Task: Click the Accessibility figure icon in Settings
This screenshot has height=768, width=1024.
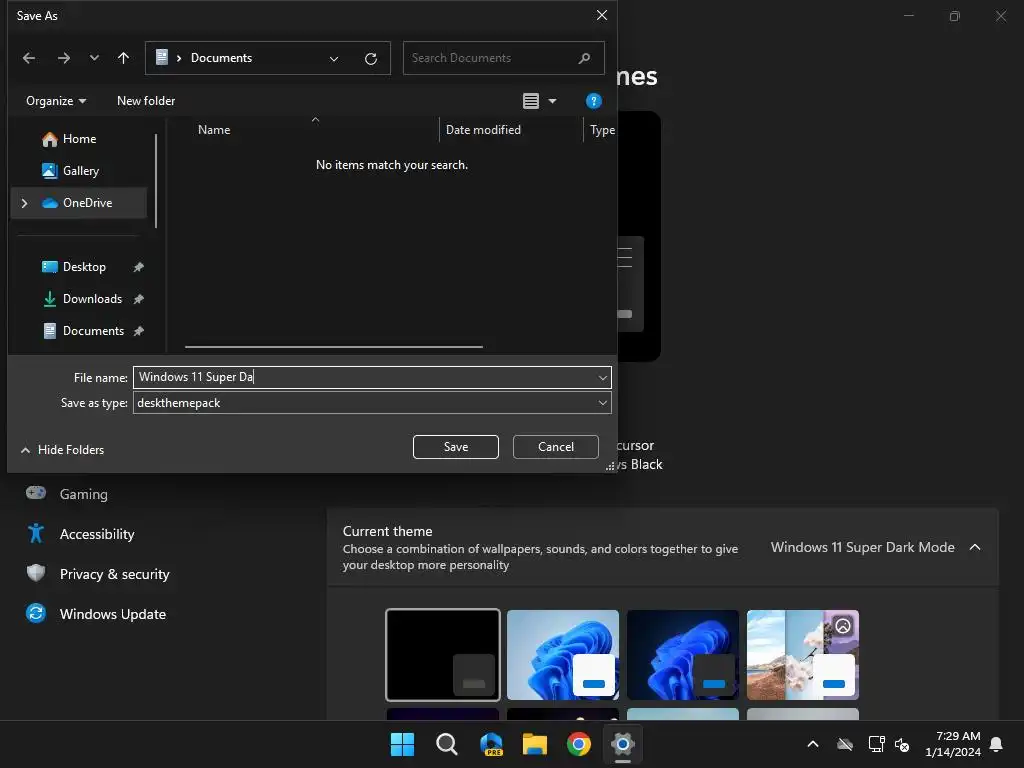Action: [36, 534]
